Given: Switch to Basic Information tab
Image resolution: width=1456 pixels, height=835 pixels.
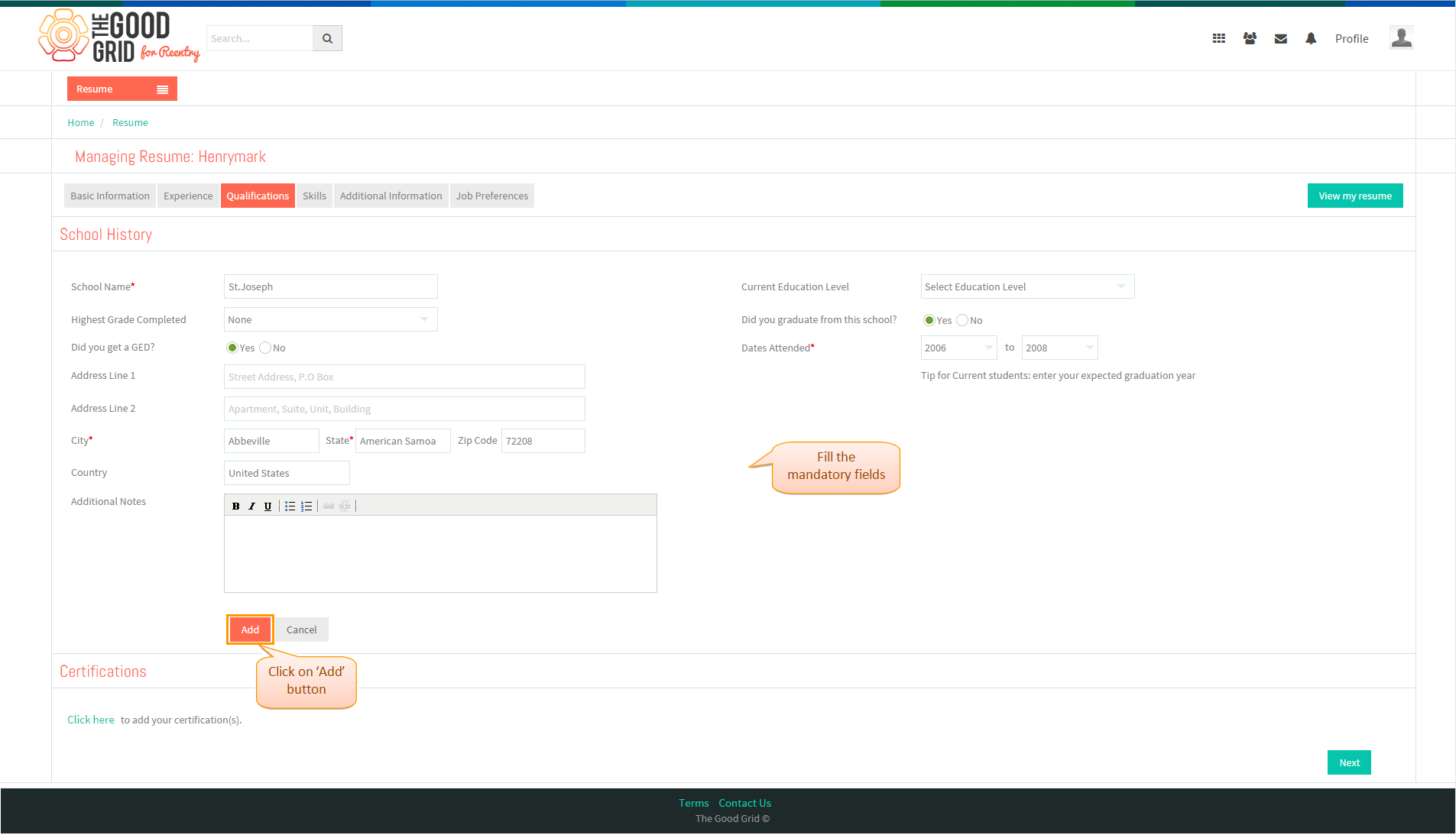Looking at the screenshot, I should (110, 196).
